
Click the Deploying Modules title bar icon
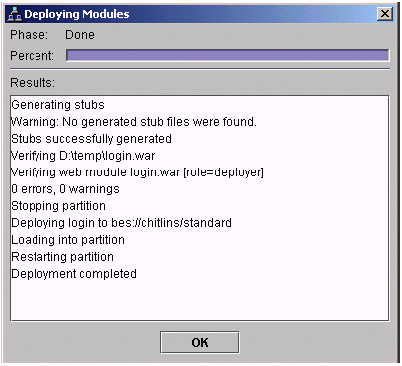[15, 14]
